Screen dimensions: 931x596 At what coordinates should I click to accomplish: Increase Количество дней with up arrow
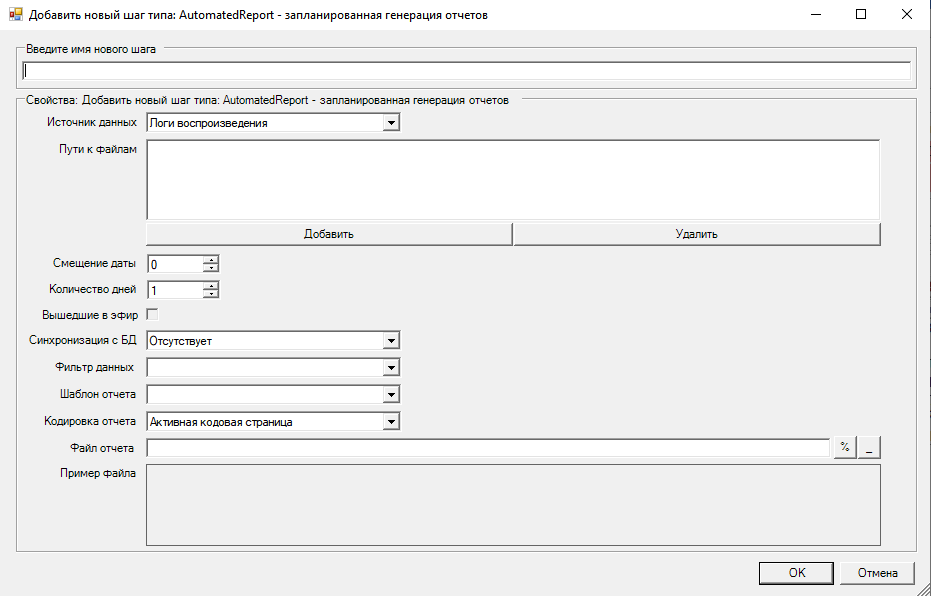pyautogui.click(x=211, y=286)
